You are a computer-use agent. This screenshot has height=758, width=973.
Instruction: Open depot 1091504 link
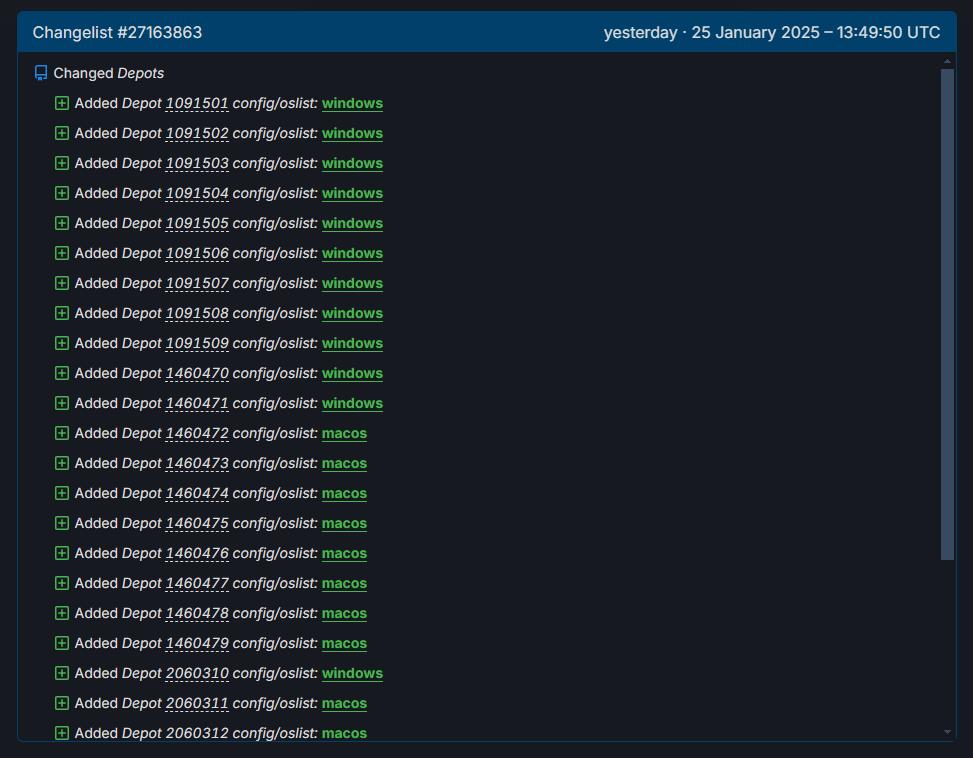pyautogui.click(x=197, y=194)
